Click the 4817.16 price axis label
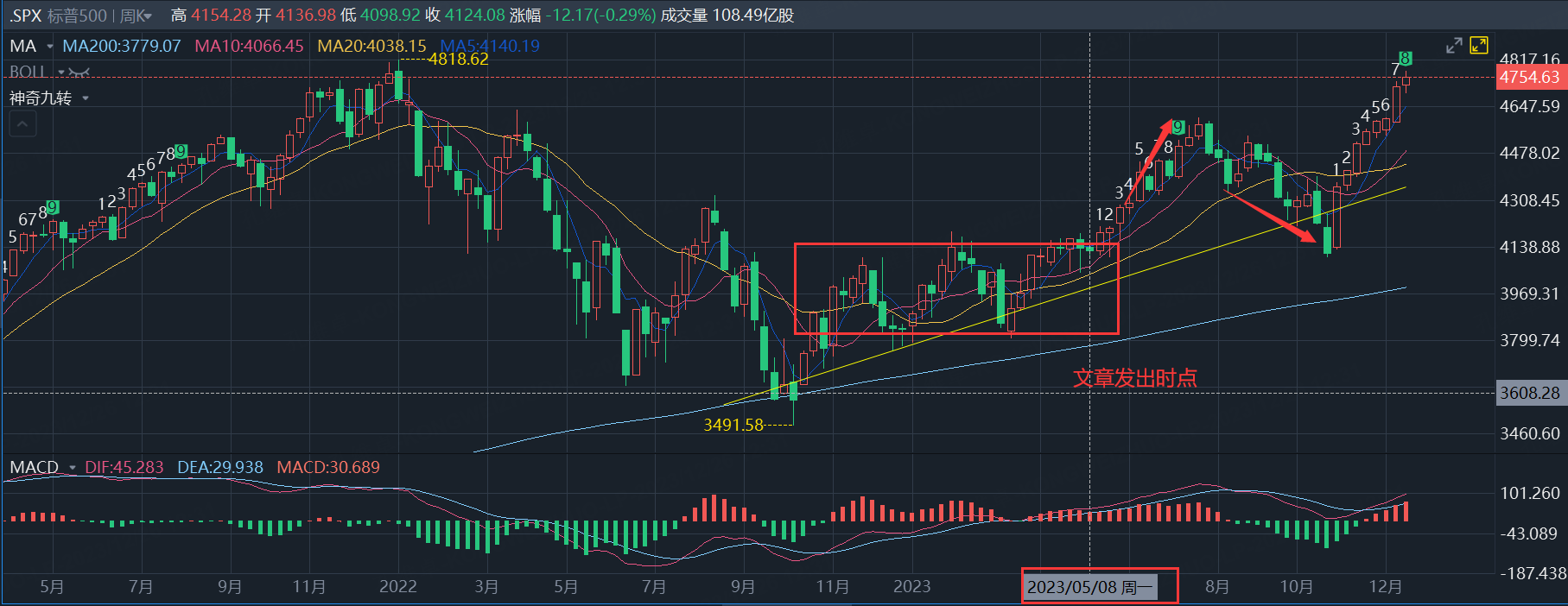Image resolution: width=1568 pixels, height=606 pixels. coord(1530,60)
